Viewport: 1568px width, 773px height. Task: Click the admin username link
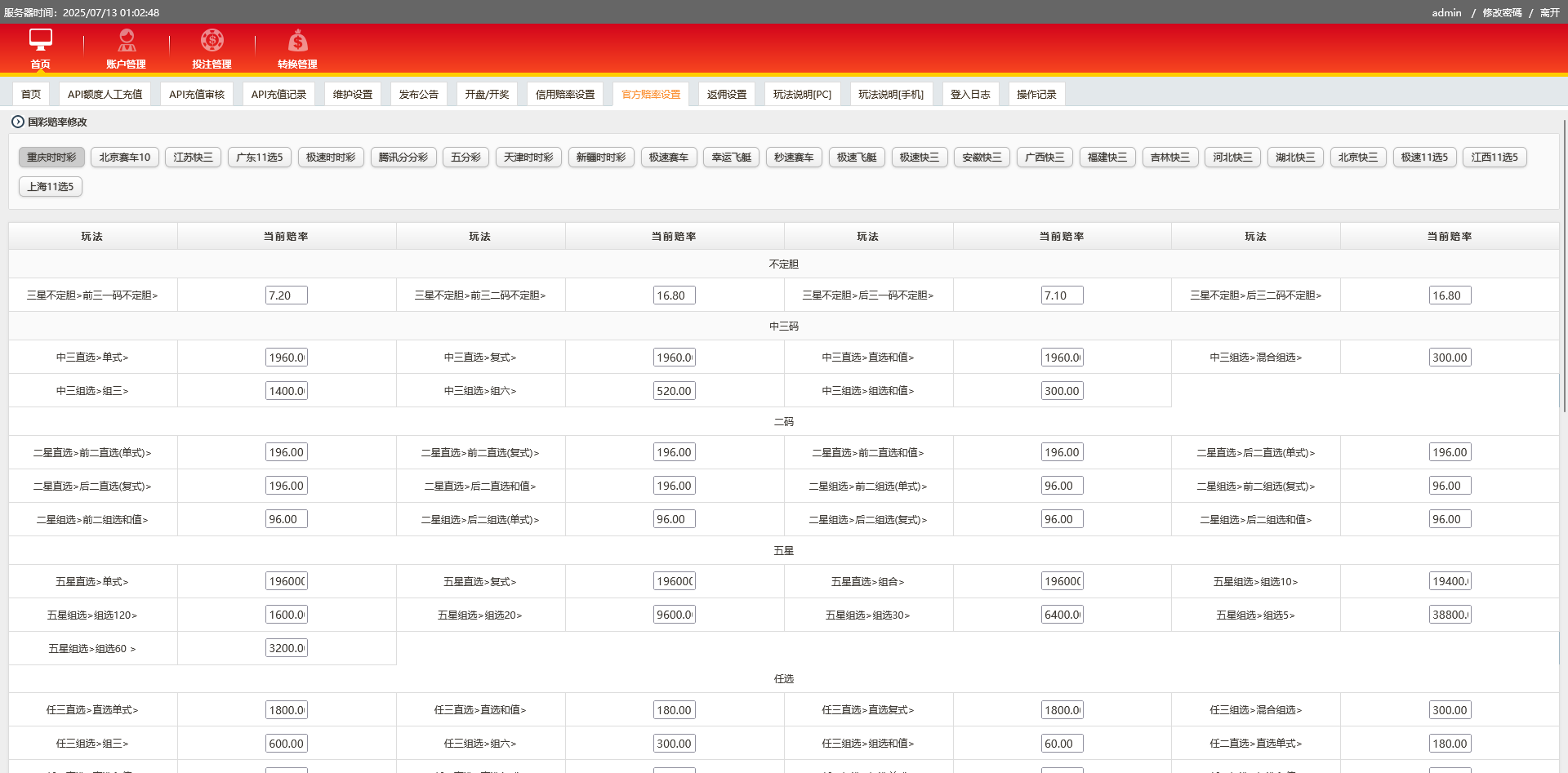(1446, 12)
